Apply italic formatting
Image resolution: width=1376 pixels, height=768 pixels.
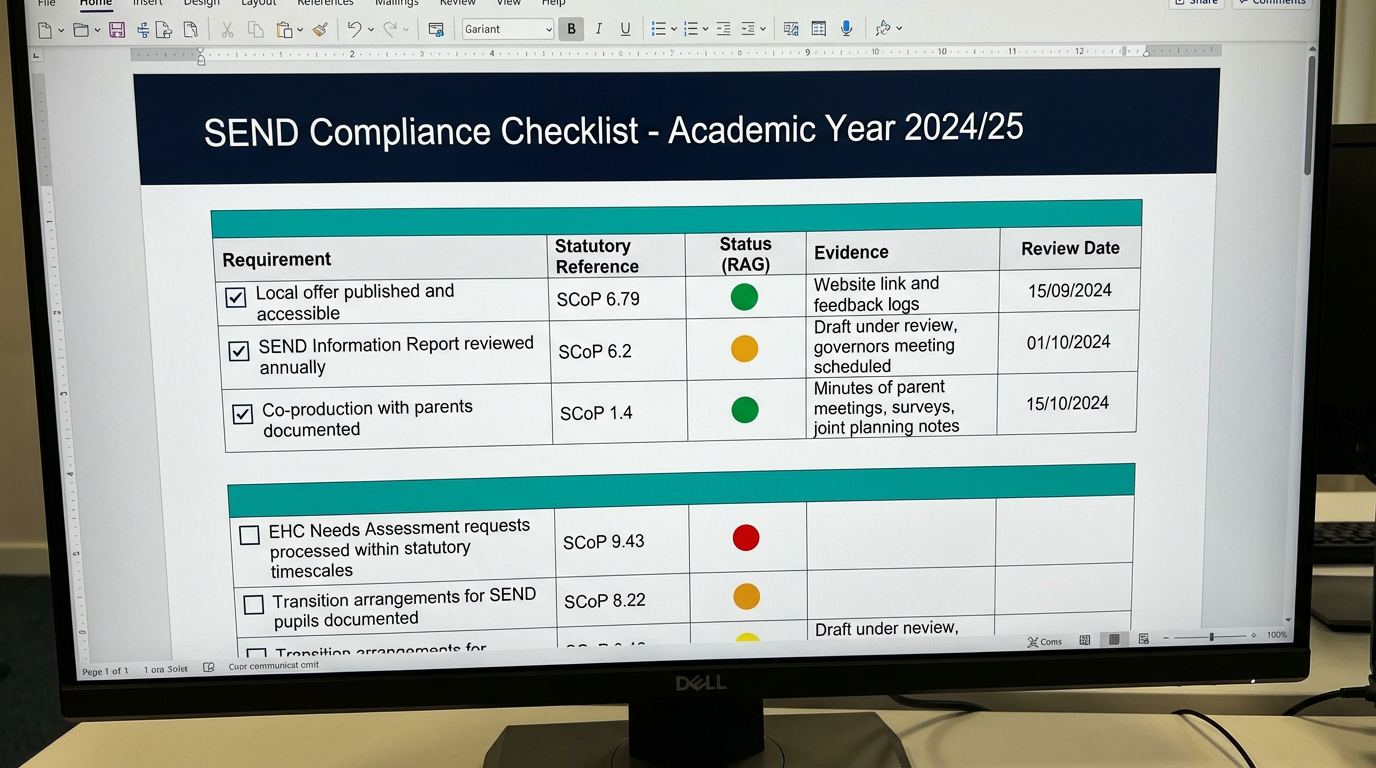pyautogui.click(x=598, y=29)
